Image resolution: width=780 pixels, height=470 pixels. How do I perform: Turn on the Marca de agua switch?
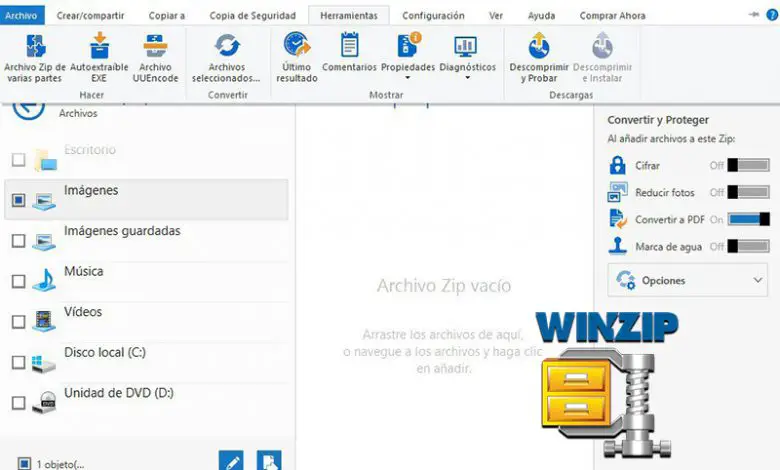(748, 246)
